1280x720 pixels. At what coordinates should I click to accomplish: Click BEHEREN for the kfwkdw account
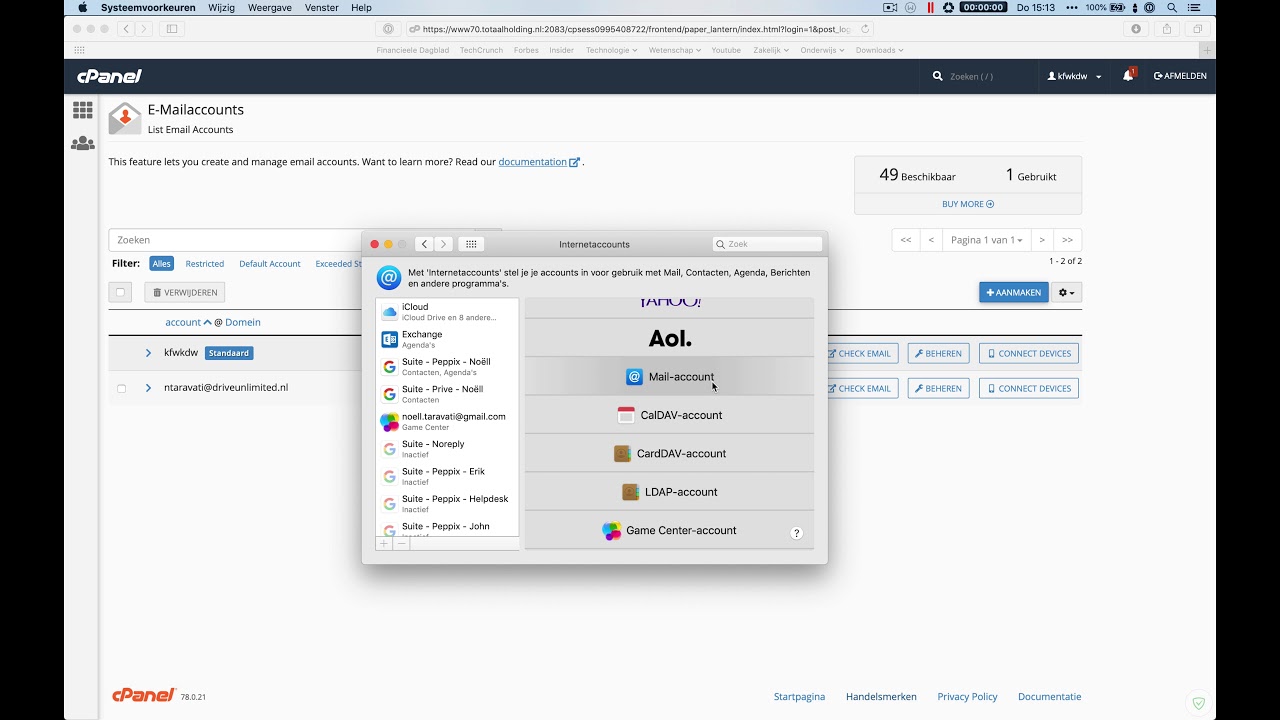coord(938,353)
